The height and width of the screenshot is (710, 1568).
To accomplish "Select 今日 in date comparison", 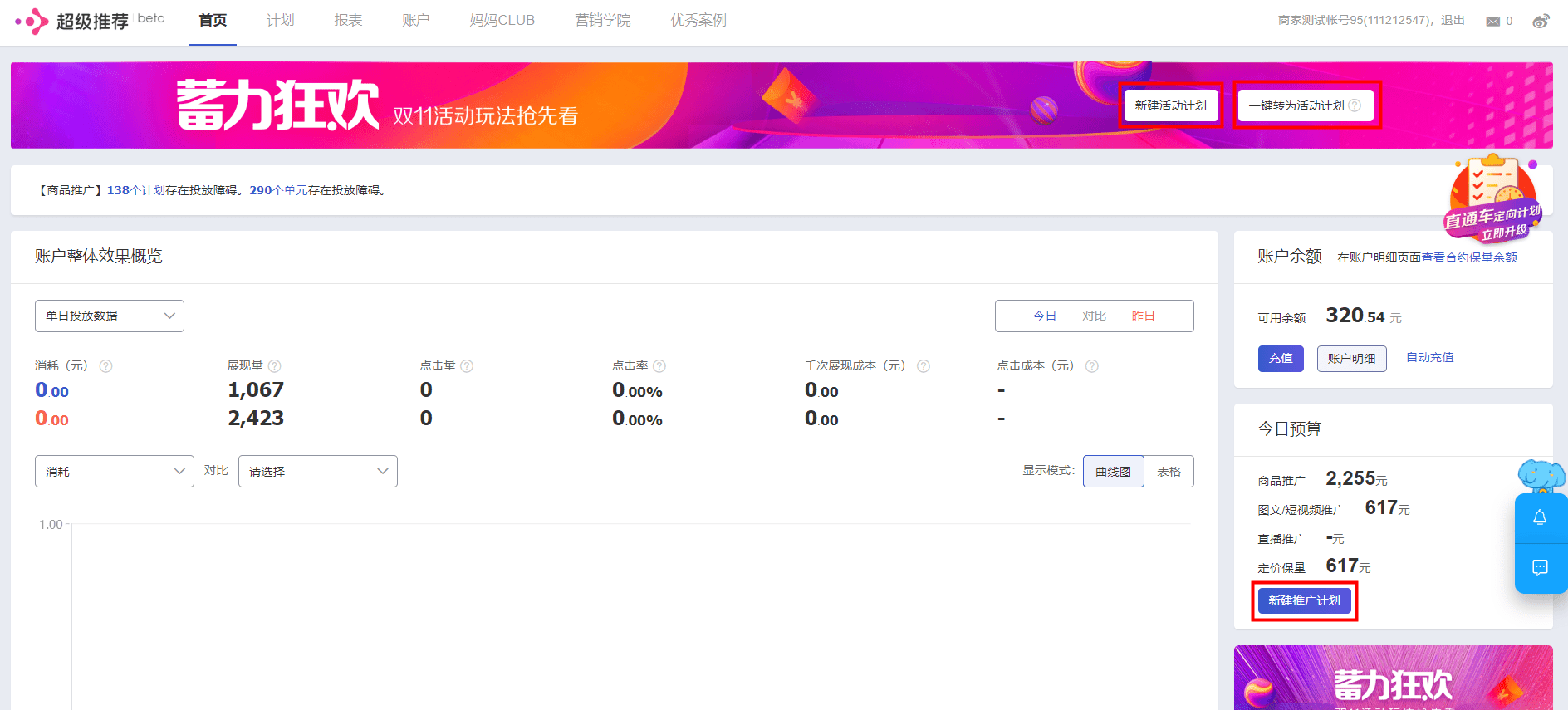I will (x=1044, y=316).
